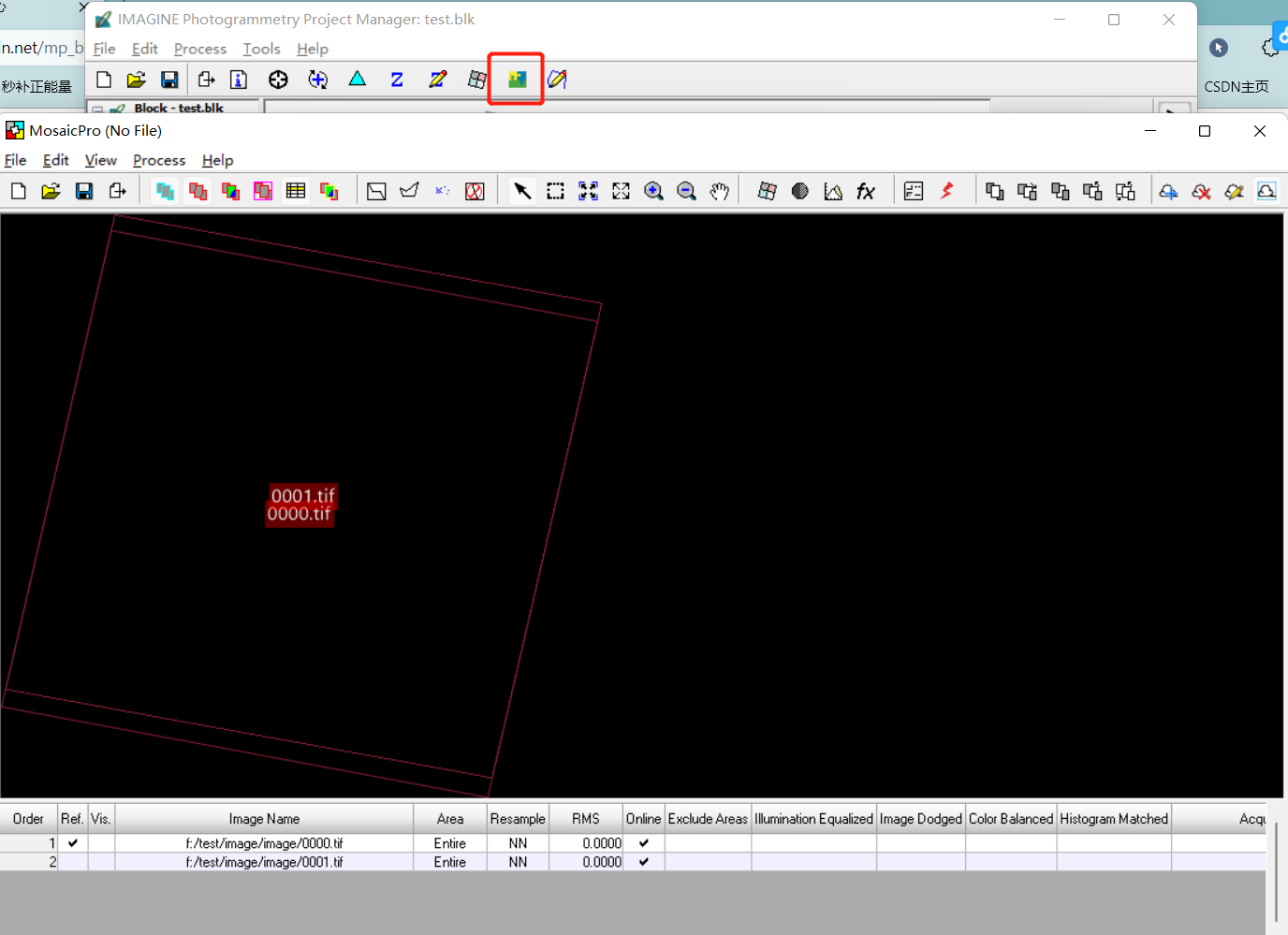Toggle Online checkmark for 0001.tif row
The width and height of the screenshot is (1288, 935).
coord(644,862)
